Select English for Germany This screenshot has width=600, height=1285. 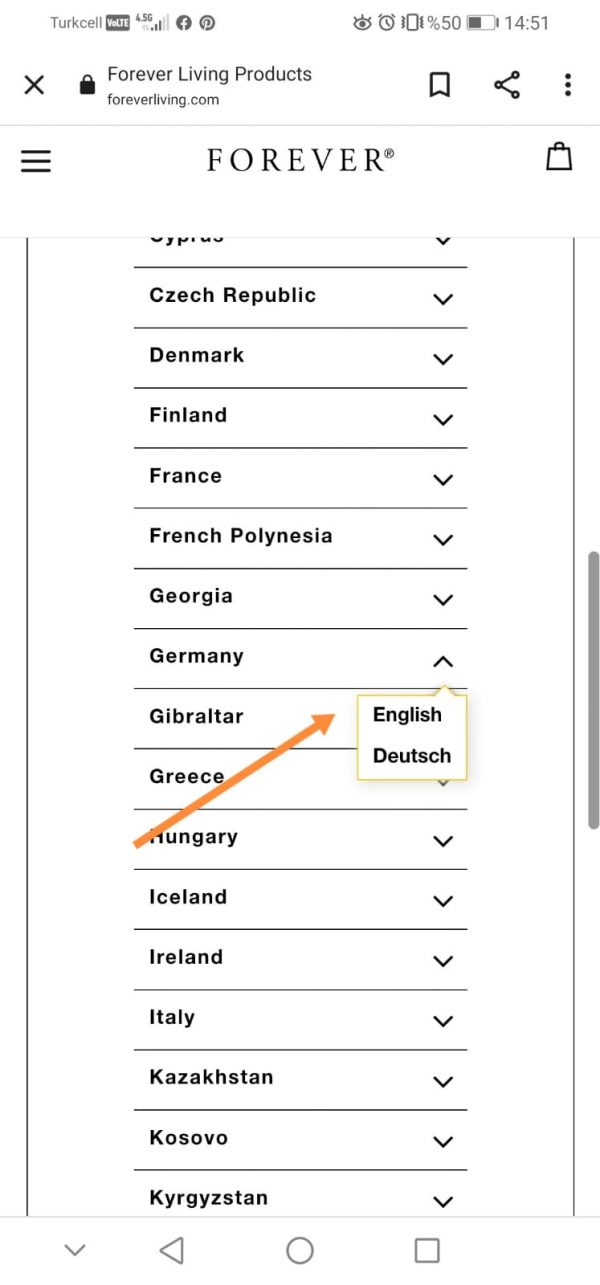click(407, 715)
